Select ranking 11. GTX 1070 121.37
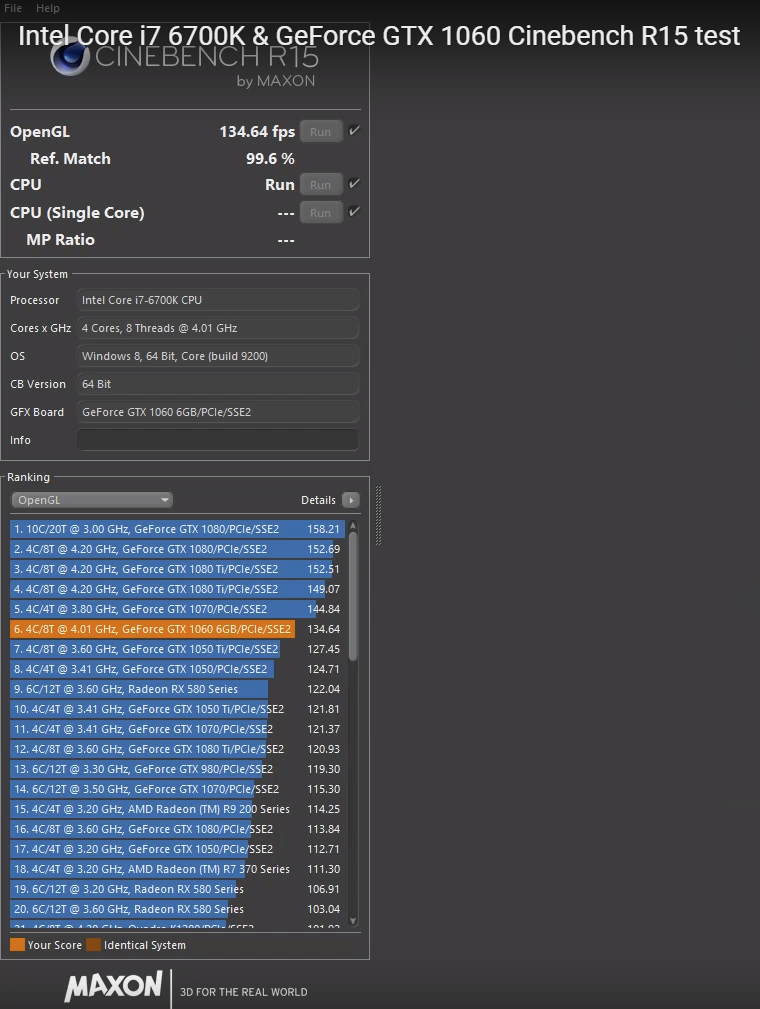The width and height of the screenshot is (760, 1009). click(178, 728)
